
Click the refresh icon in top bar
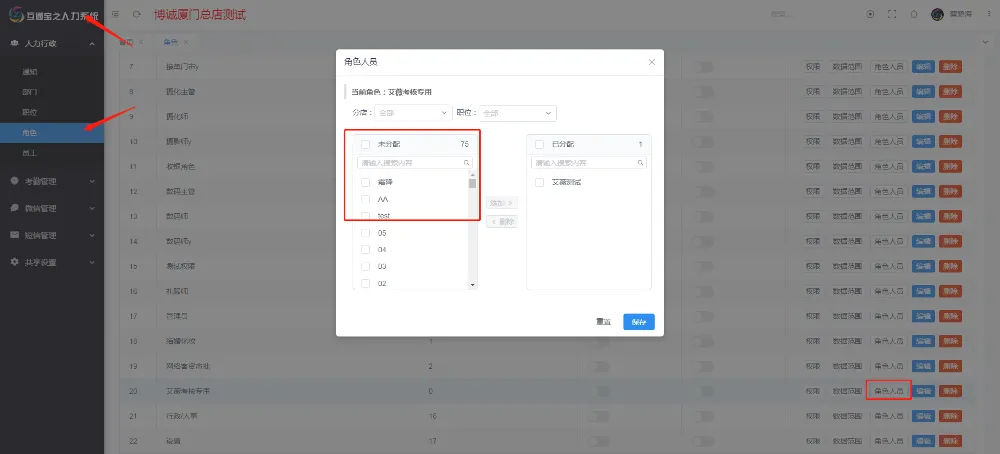click(x=136, y=14)
